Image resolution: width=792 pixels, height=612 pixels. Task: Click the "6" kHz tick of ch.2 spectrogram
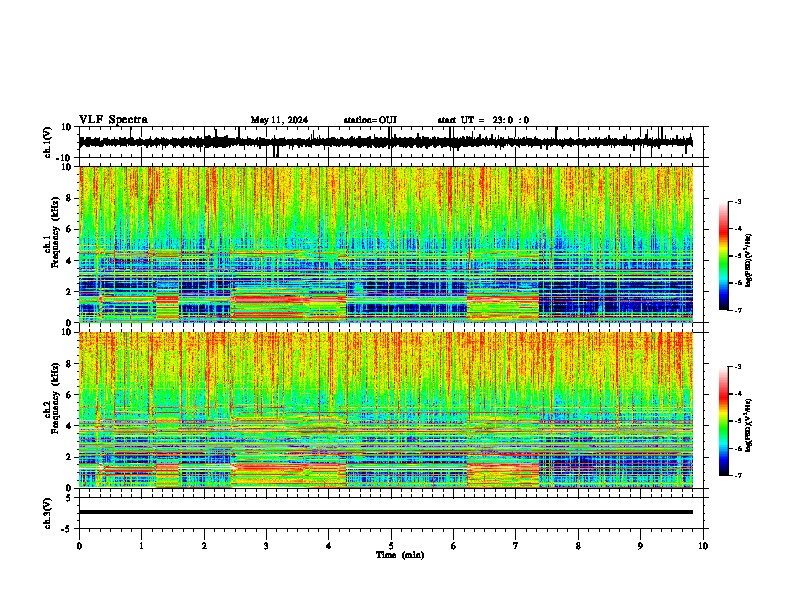pyautogui.click(x=70, y=395)
